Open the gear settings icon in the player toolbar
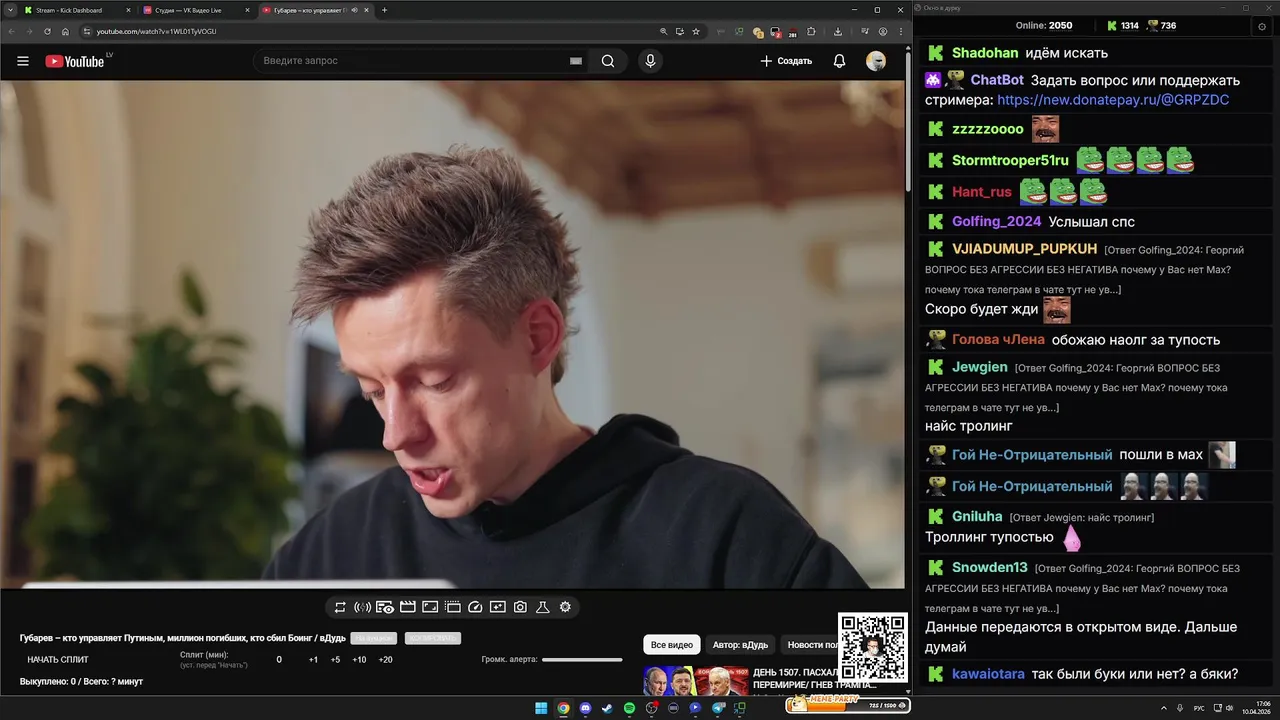Image resolution: width=1280 pixels, height=720 pixels. (565, 607)
